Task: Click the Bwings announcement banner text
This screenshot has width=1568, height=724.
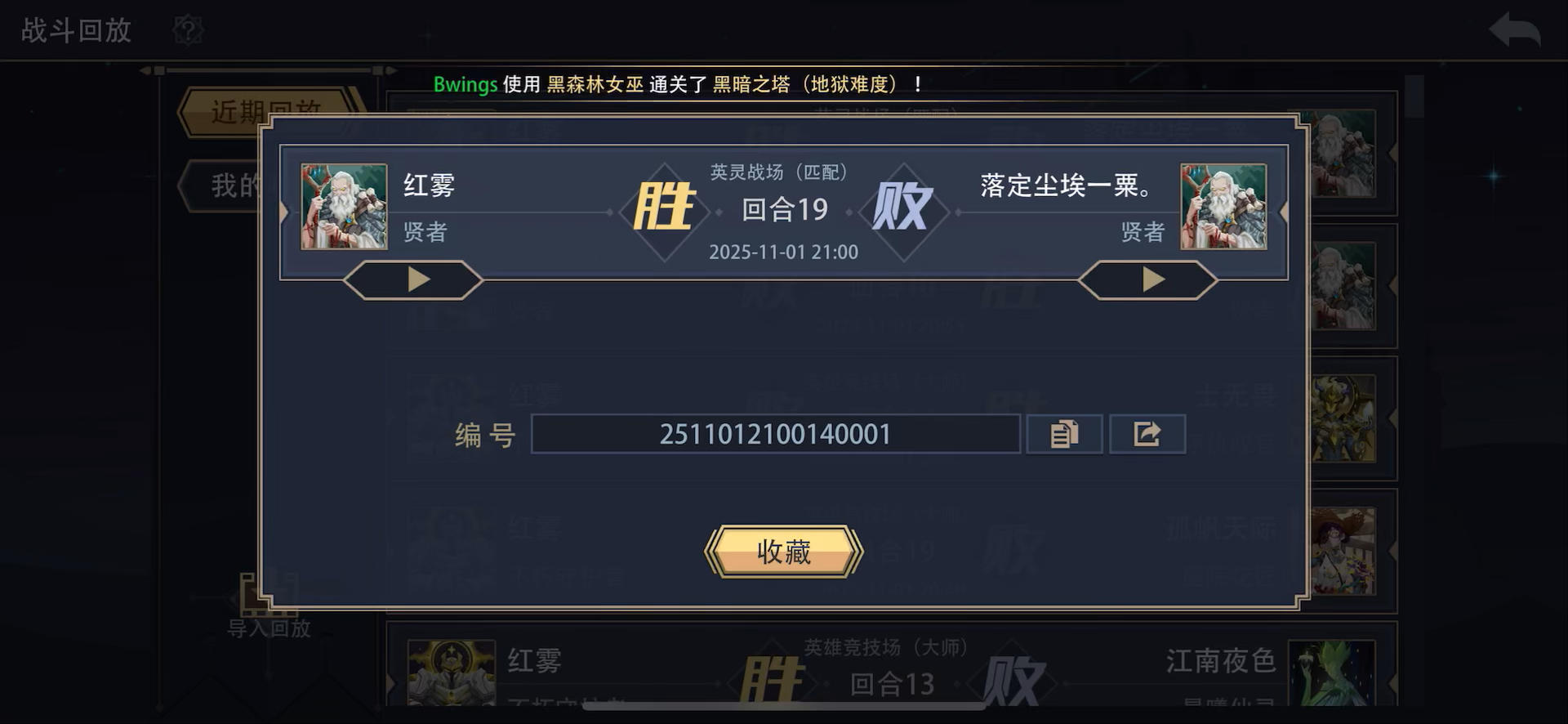Action: tap(679, 84)
